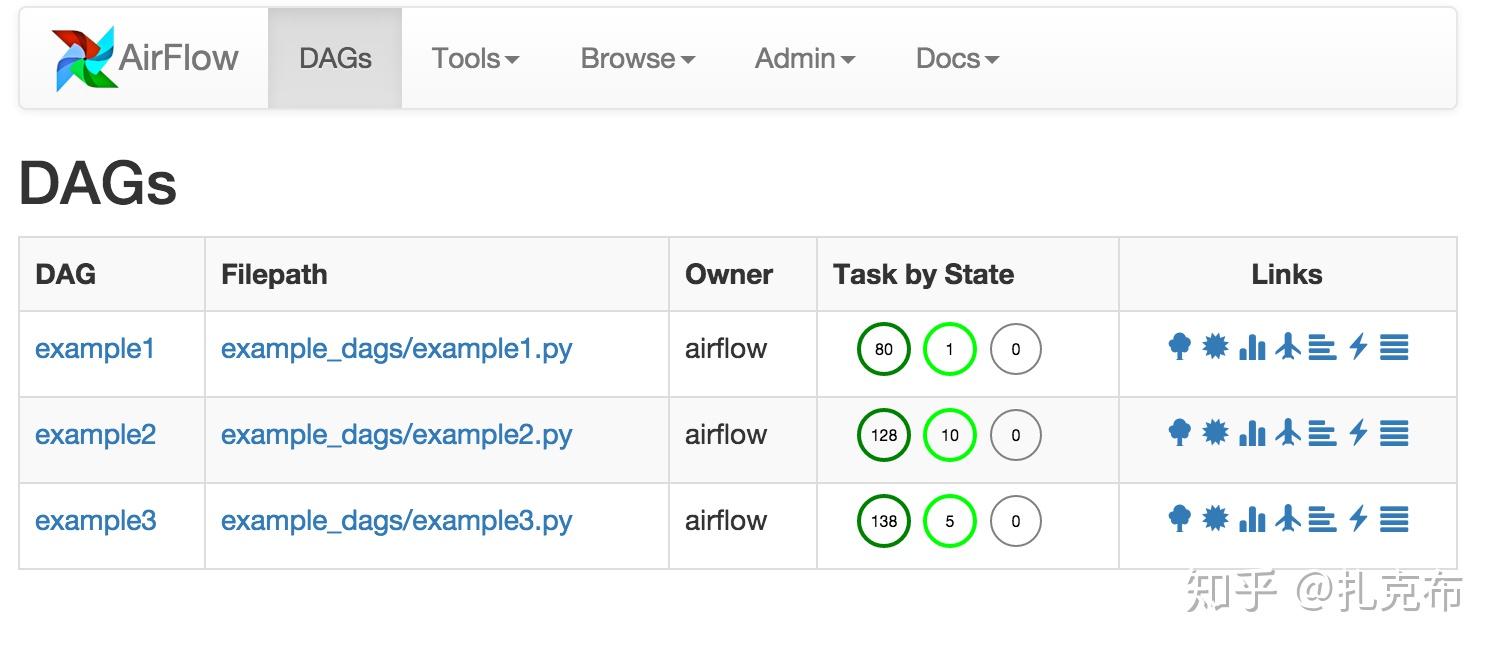Open the Tools dropdown menu
Image resolution: width=1502 pixels, height=652 pixels.
pyautogui.click(x=474, y=59)
